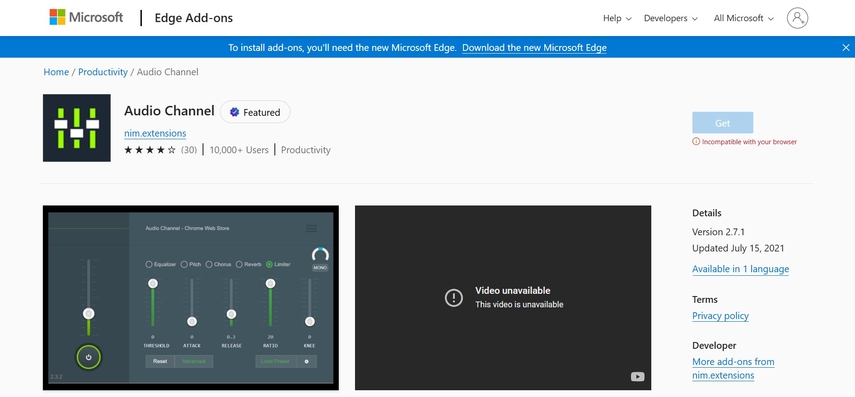Click the Audio Channel extension icon
The width and height of the screenshot is (855, 397).
(77, 128)
